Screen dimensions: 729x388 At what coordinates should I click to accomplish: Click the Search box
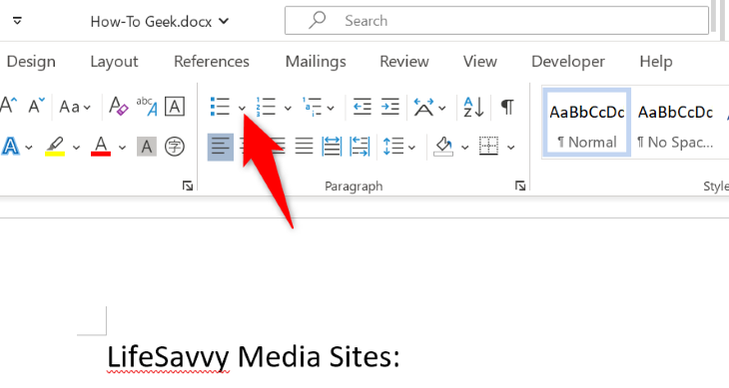(497, 20)
